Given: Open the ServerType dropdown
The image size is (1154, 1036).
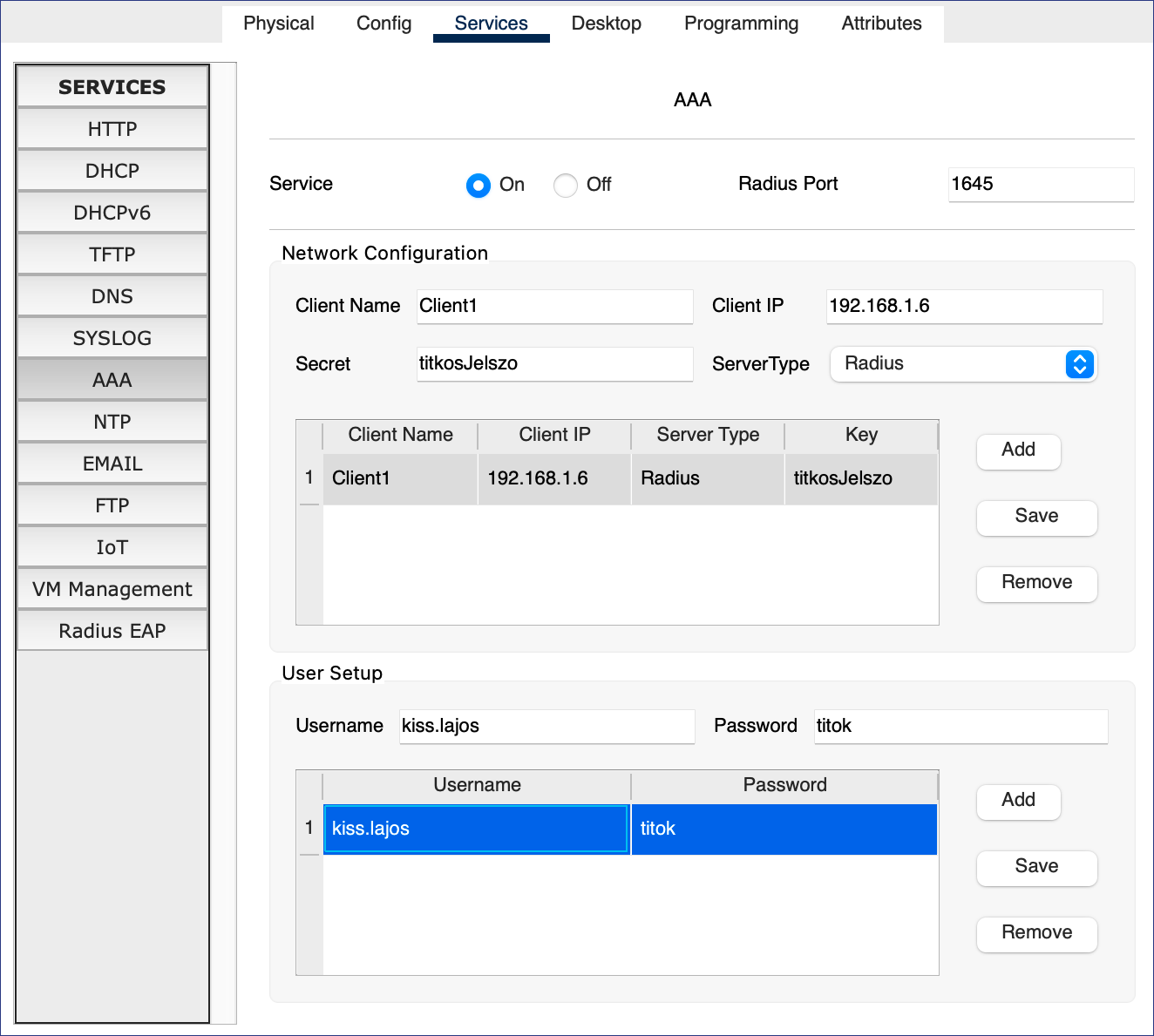Looking at the screenshot, I should click(964, 364).
